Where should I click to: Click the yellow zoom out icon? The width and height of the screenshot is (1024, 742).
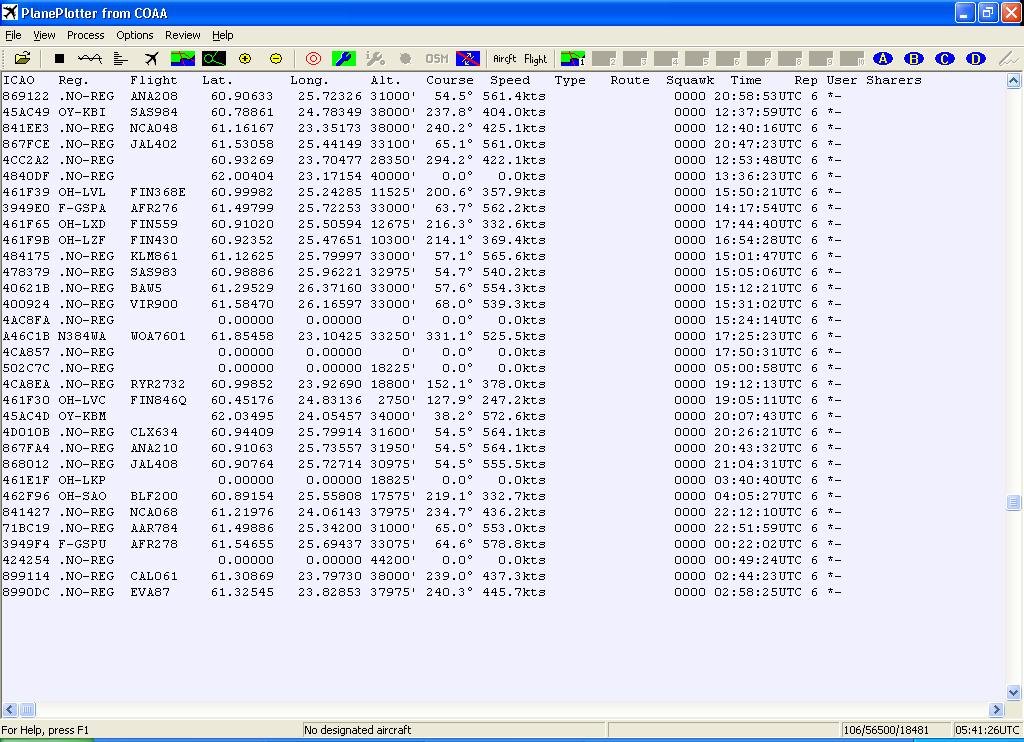click(276, 59)
